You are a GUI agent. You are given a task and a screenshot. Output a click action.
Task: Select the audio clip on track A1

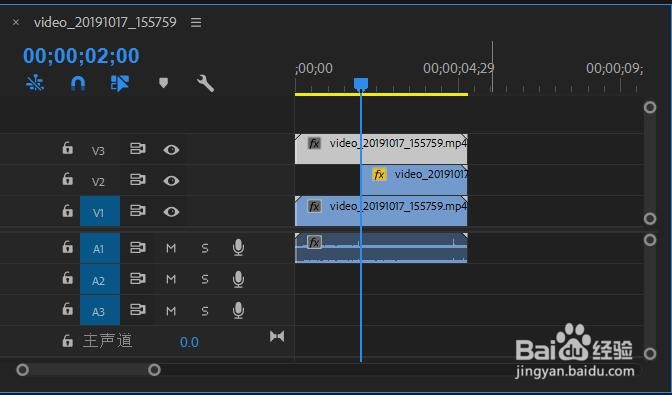[x=381, y=248]
